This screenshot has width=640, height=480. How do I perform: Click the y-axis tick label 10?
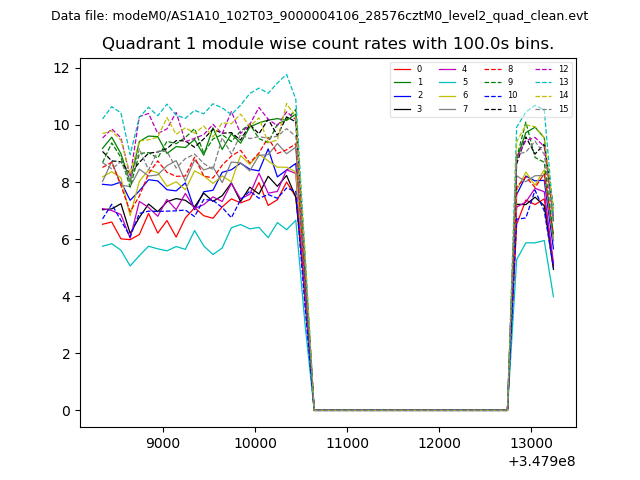click(x=60, y=125)
